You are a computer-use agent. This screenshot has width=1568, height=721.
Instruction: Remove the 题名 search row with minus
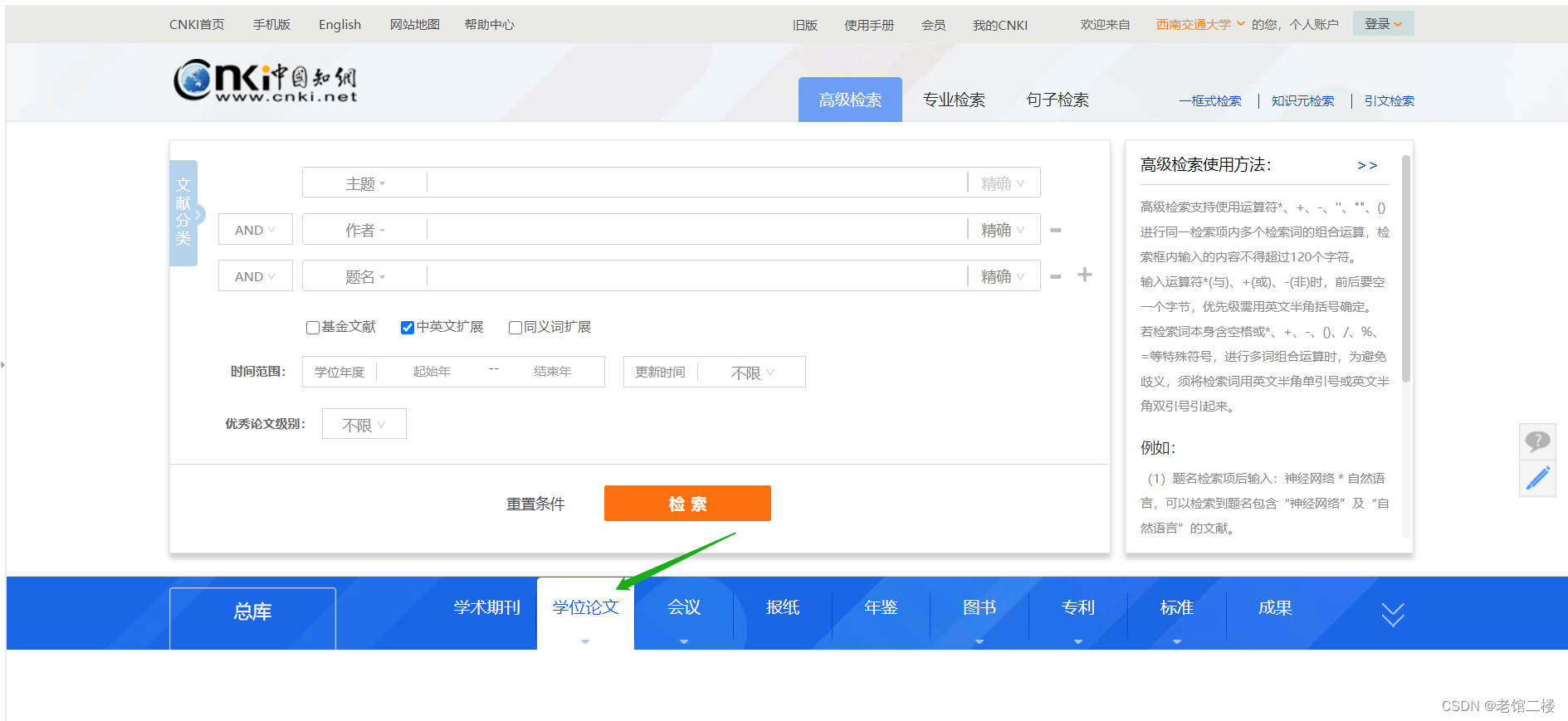click(x=1056, y=276)
